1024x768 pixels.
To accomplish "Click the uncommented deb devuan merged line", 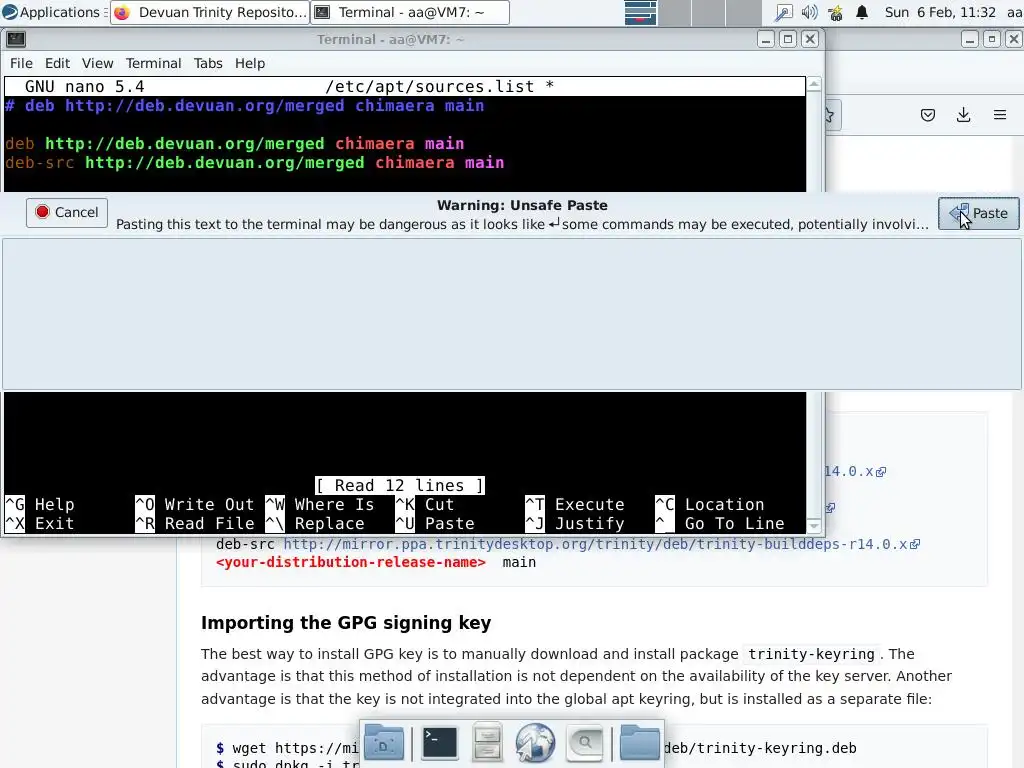I will [x=234, y=144].
